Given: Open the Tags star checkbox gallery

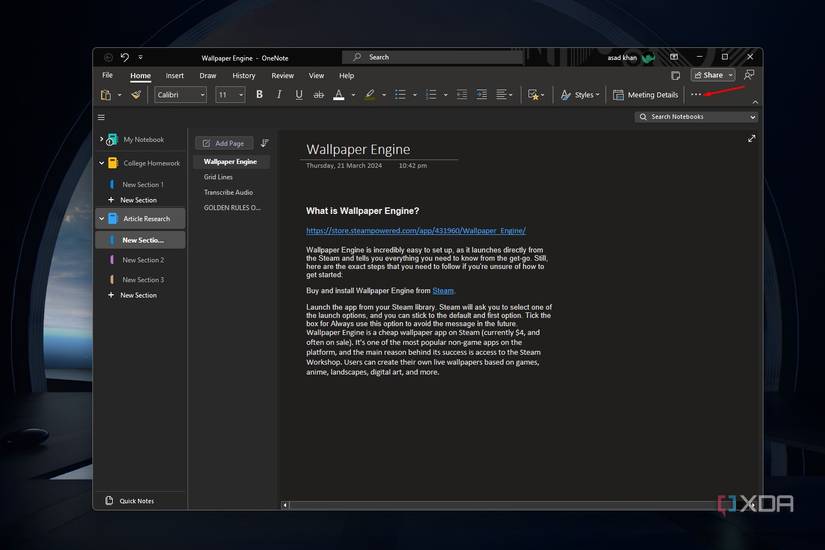Looking at the screenshot, I should tap(536, 95).
